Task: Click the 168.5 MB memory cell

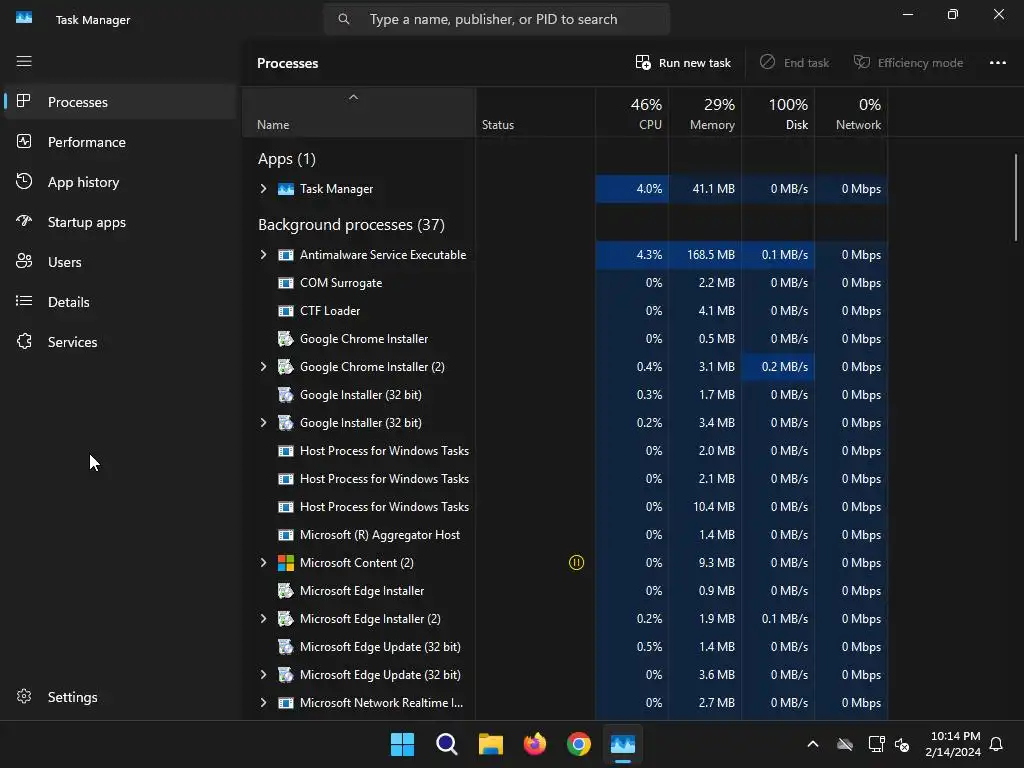Action: pyautogui.click(x=705, y=255)
